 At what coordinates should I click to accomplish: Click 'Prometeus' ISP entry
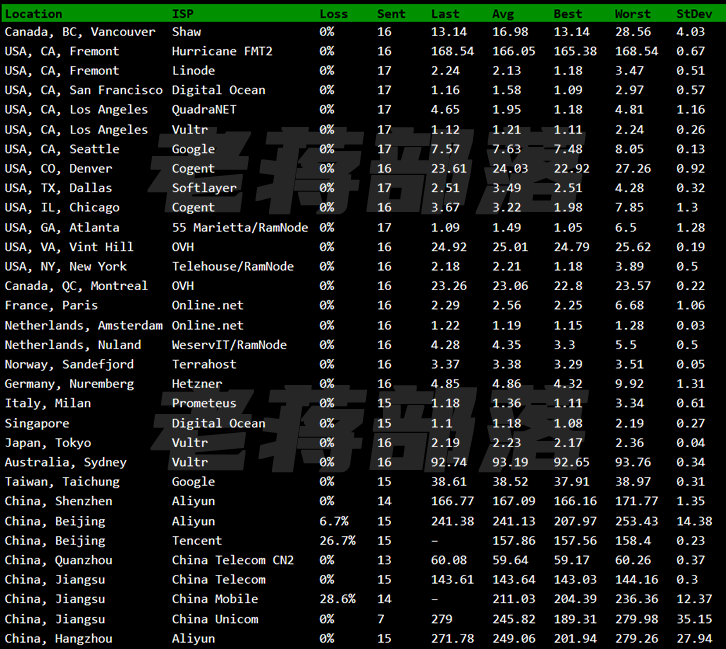204,404
